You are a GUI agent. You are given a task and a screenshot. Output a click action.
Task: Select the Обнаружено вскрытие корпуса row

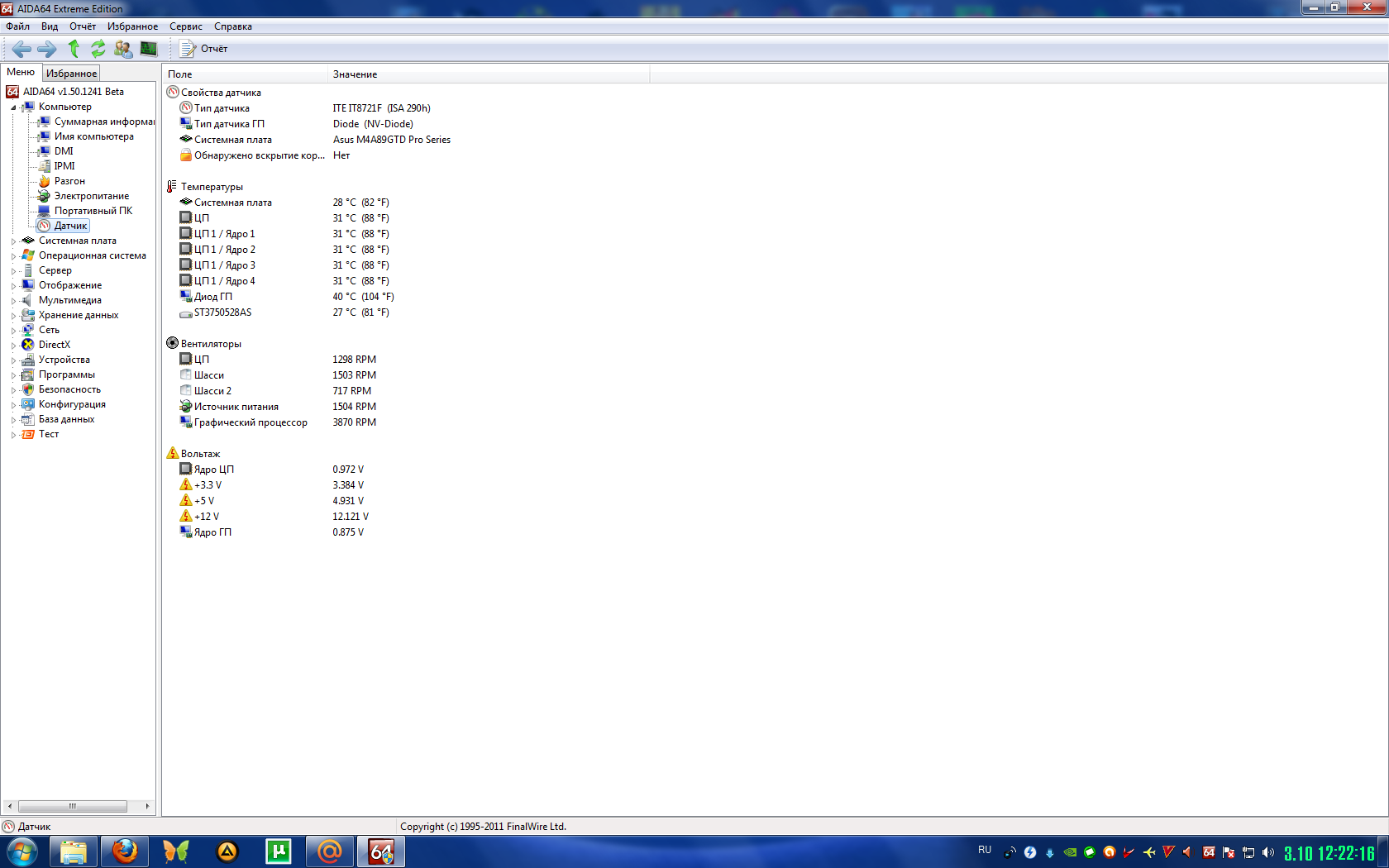coord(265,155)
